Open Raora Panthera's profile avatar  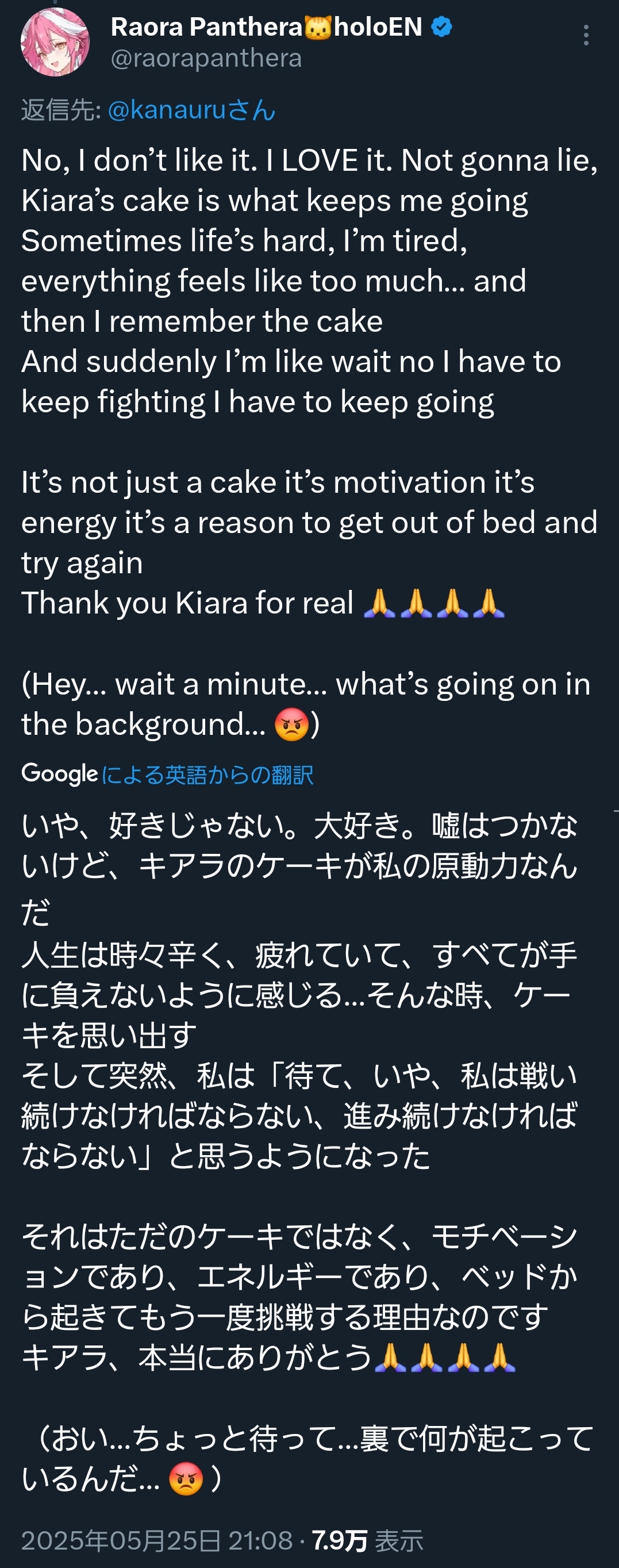pyautogui.click(x=55, y=41)
